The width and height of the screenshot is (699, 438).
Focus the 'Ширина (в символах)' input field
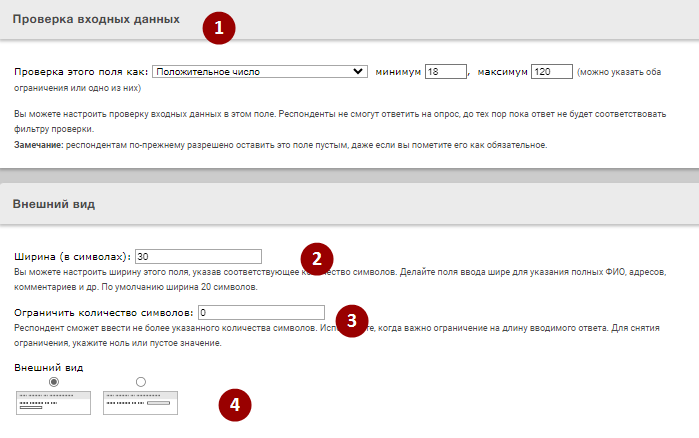click(198, 256)
